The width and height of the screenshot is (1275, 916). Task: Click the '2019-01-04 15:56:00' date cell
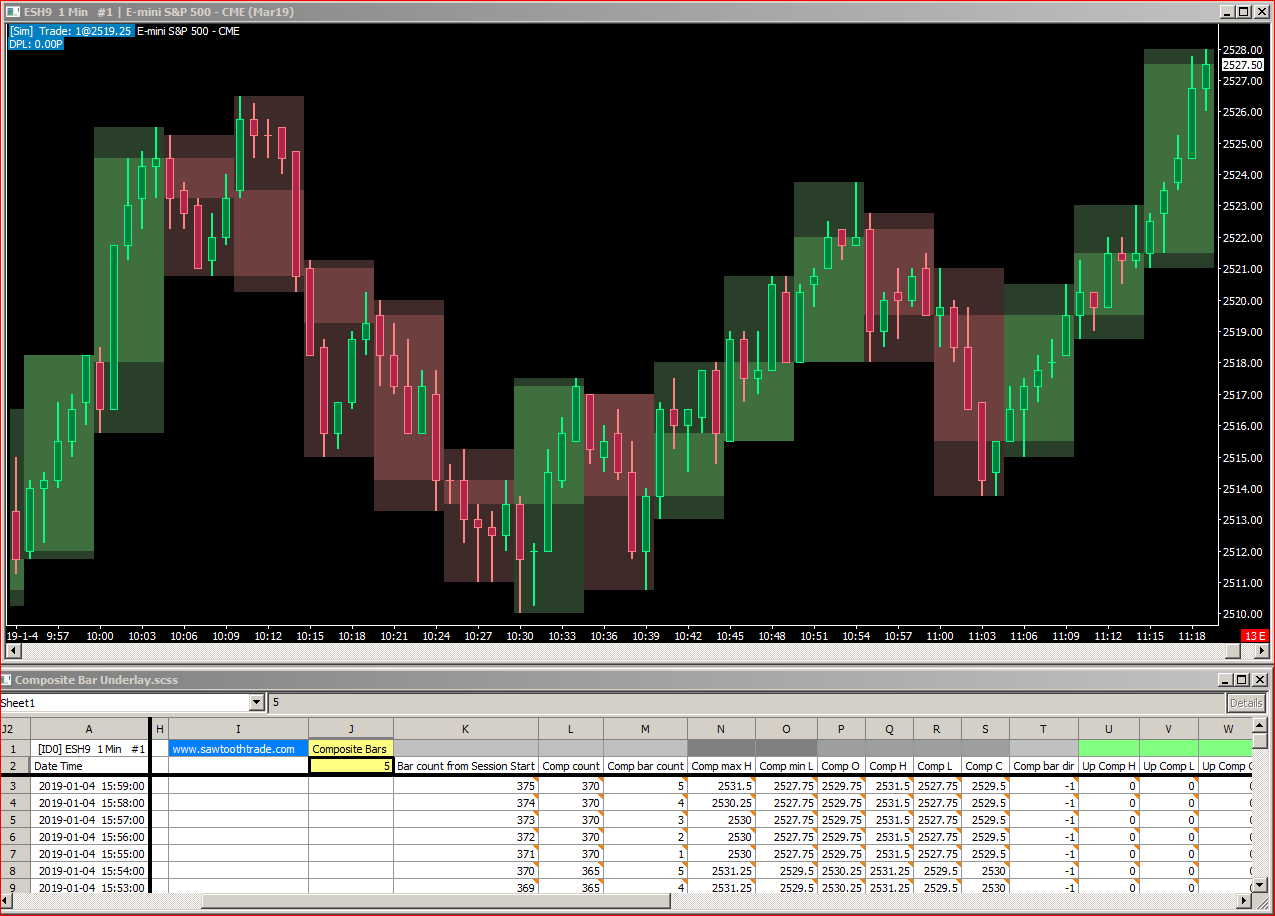89,836
